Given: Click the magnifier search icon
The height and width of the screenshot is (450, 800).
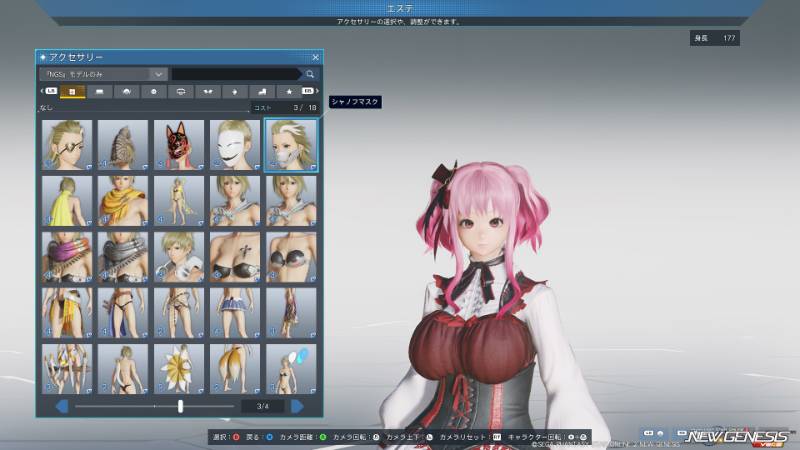Looking at the screenshot, I should point(310,74).
